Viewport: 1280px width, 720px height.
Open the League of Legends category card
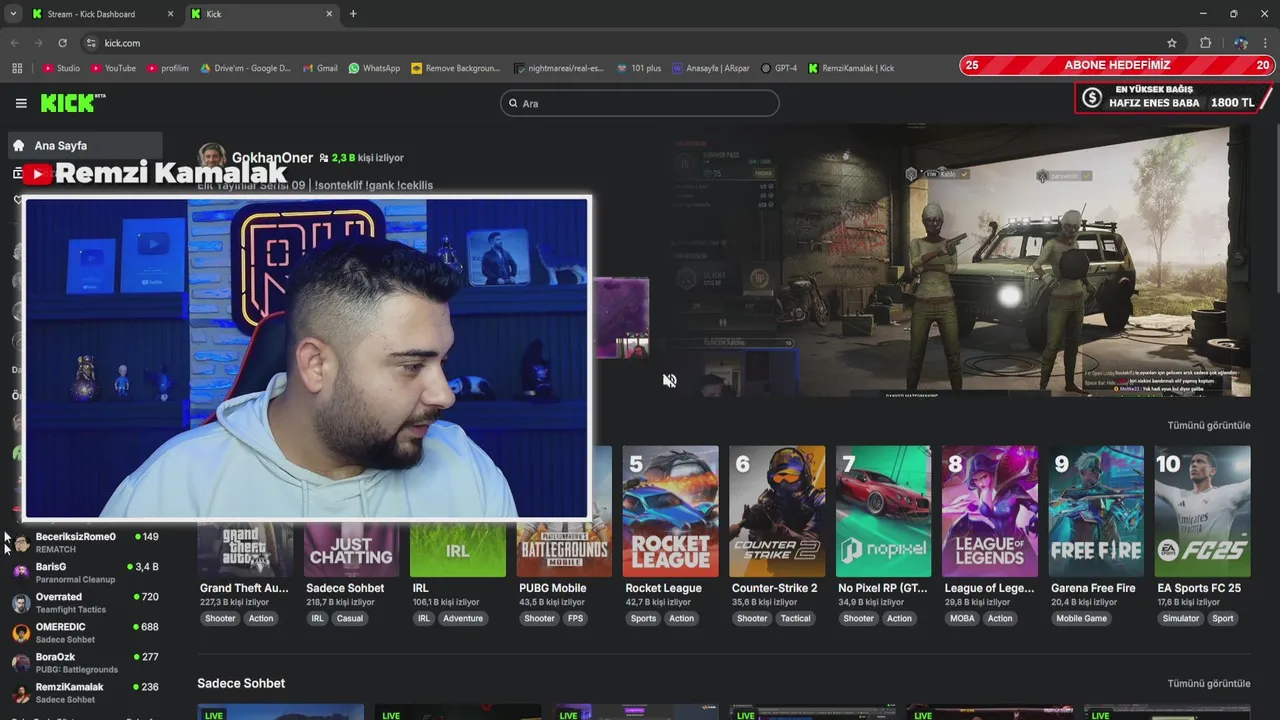(990, 511)
